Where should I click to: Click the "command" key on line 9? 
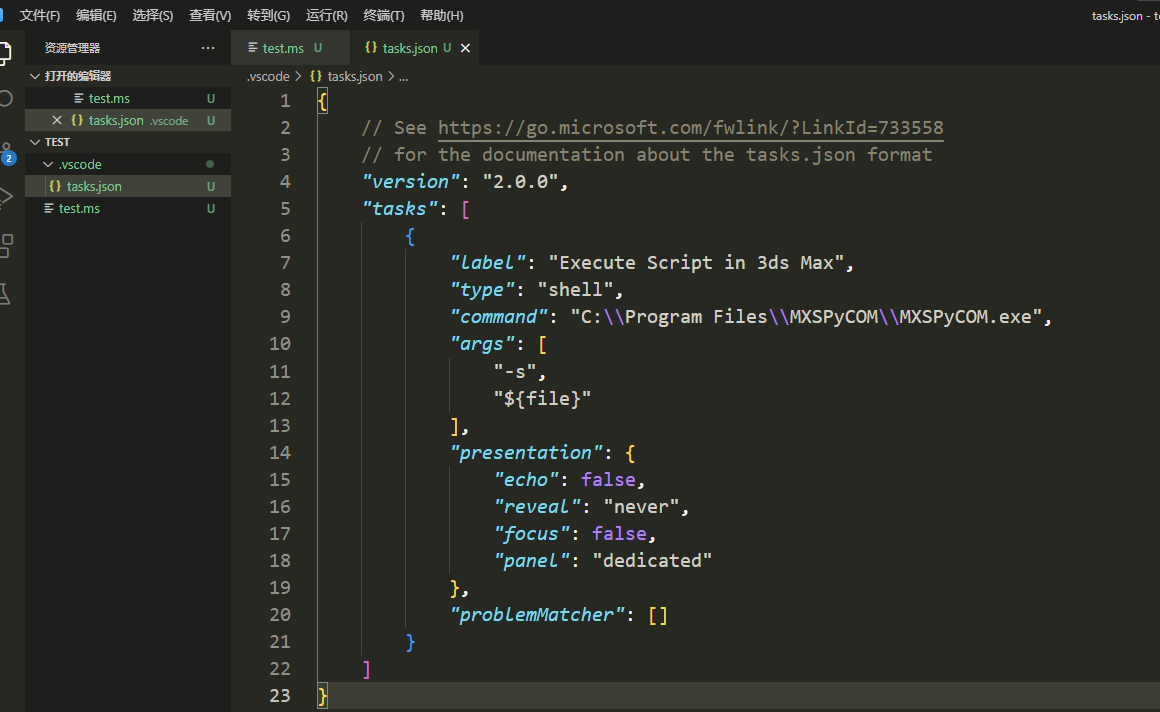(499, 317)
